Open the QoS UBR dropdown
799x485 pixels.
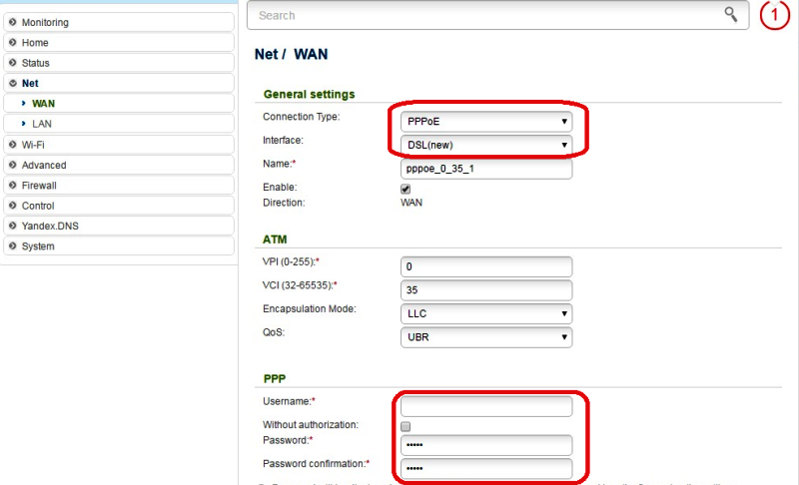486,337
